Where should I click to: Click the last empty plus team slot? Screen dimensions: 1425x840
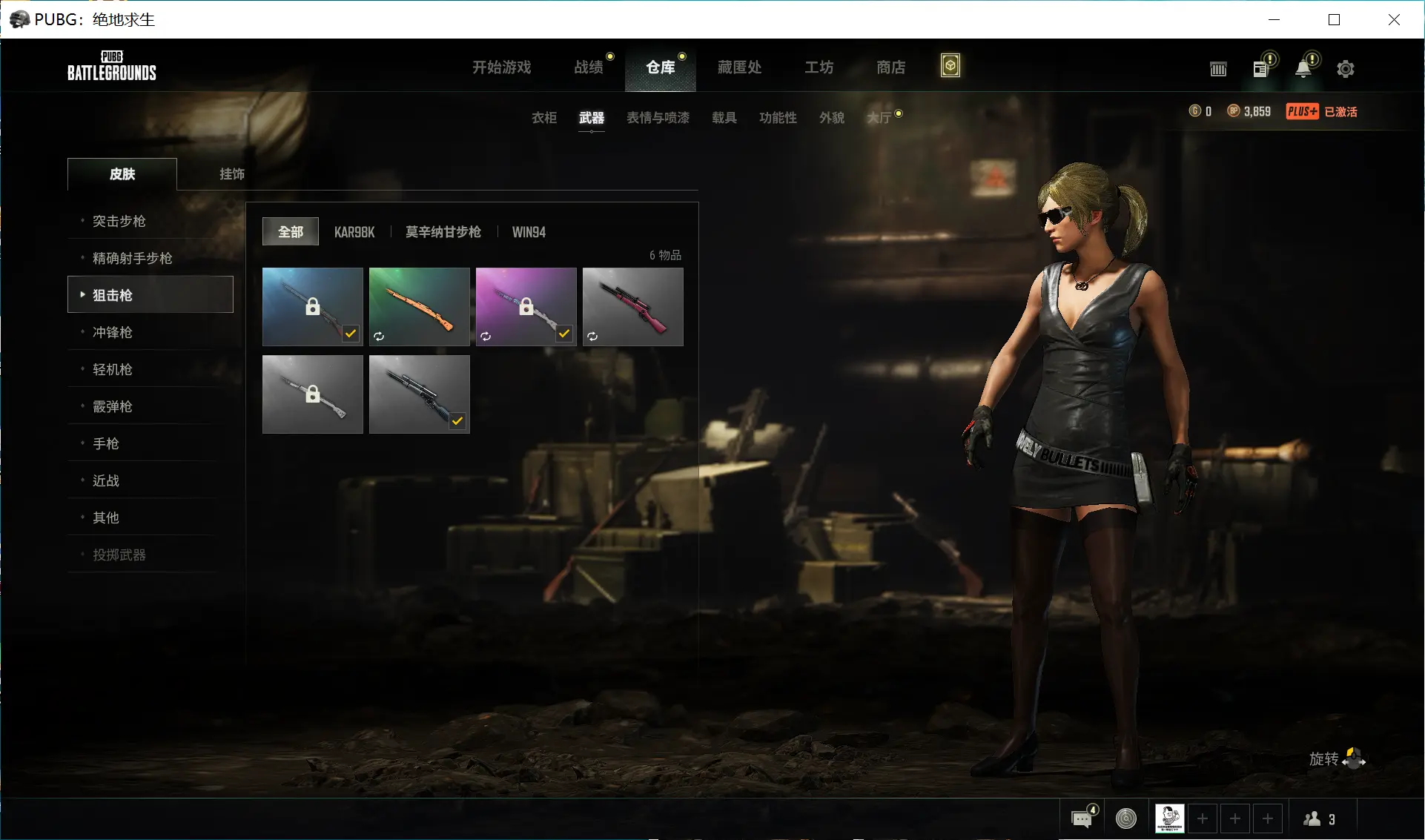pyautogui.click(x=1268, y=818)
